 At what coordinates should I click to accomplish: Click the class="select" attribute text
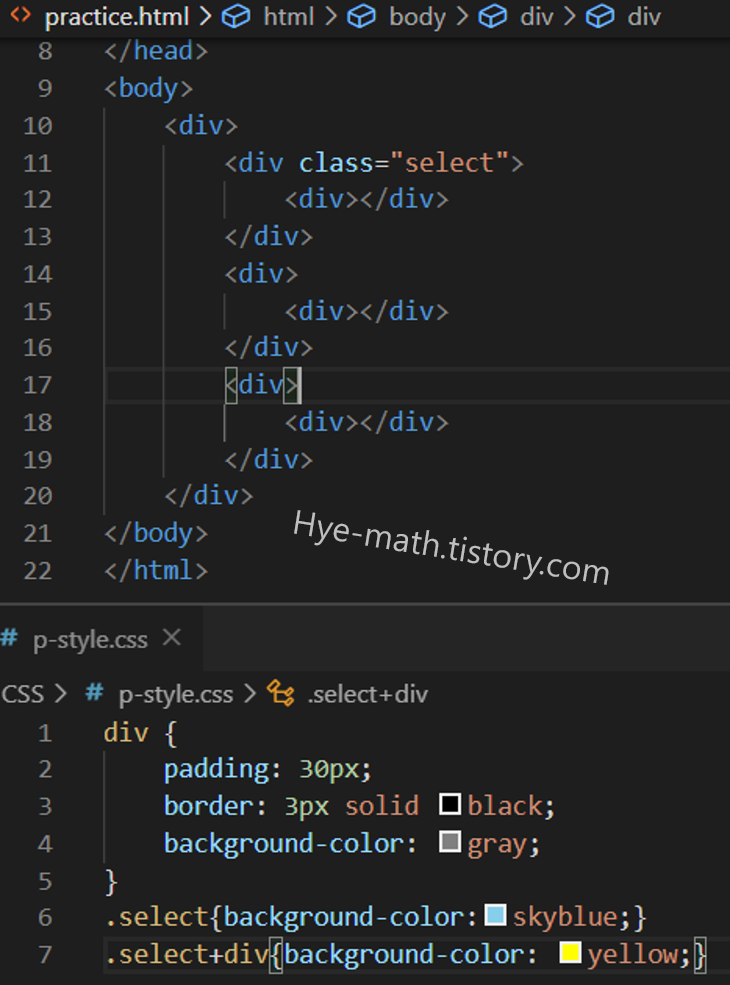403,163
